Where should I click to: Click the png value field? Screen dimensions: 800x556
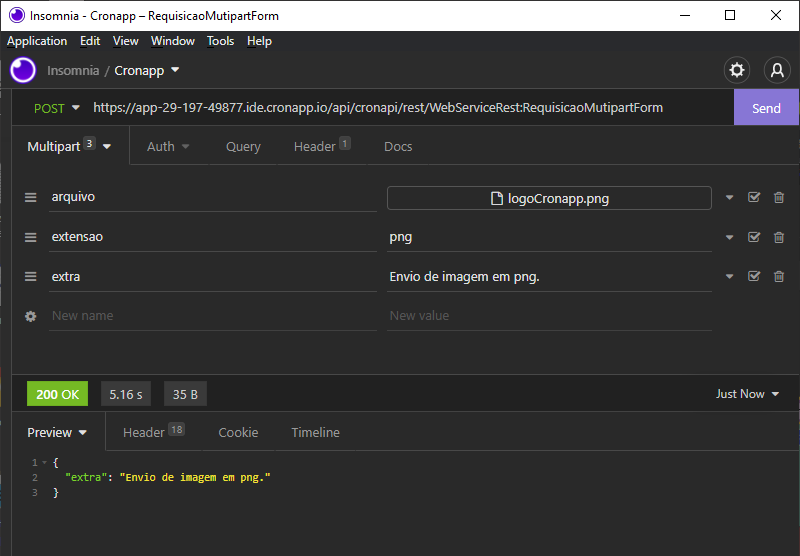coord(549,237)
